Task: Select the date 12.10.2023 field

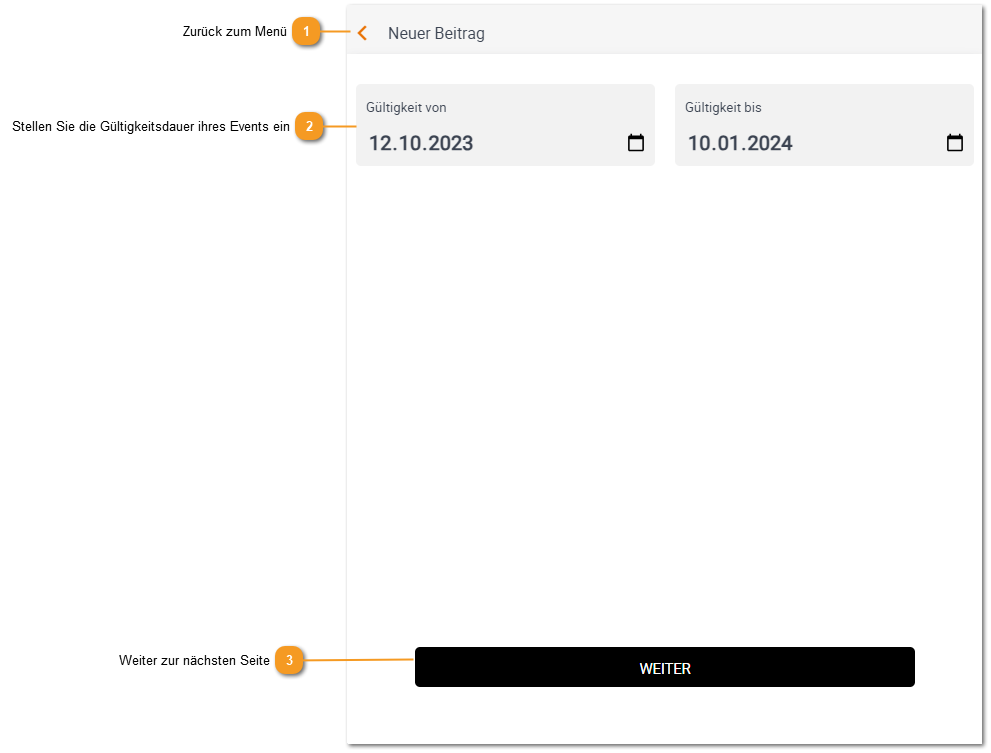Action: [505, 125]
